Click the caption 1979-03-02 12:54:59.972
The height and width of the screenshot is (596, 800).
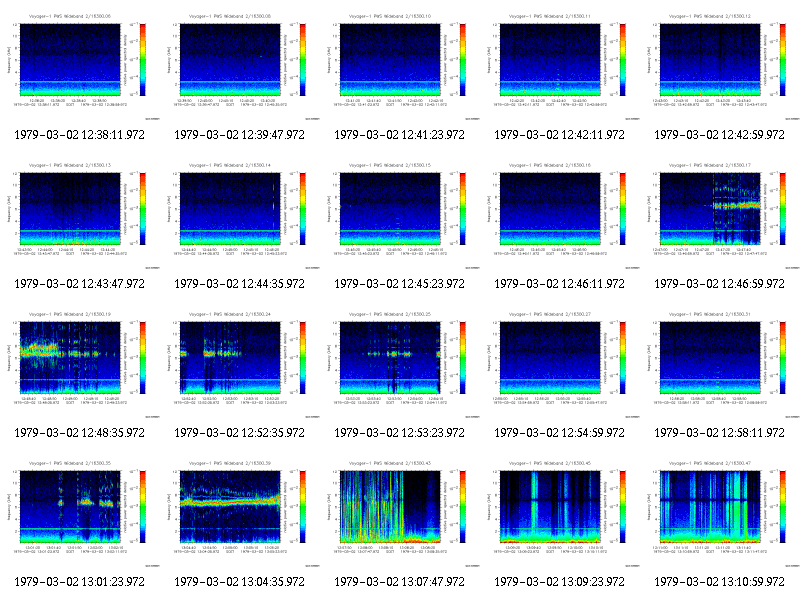559,433
